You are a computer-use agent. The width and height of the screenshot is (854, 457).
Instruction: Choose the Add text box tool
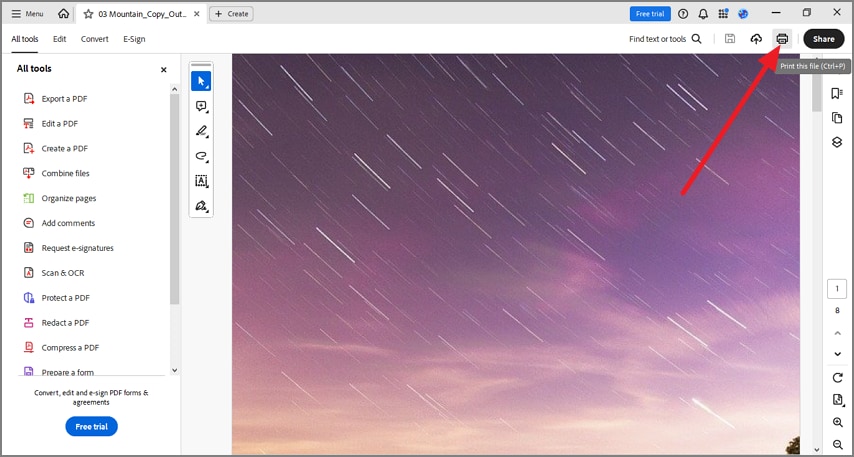click(x=201, y=181)
